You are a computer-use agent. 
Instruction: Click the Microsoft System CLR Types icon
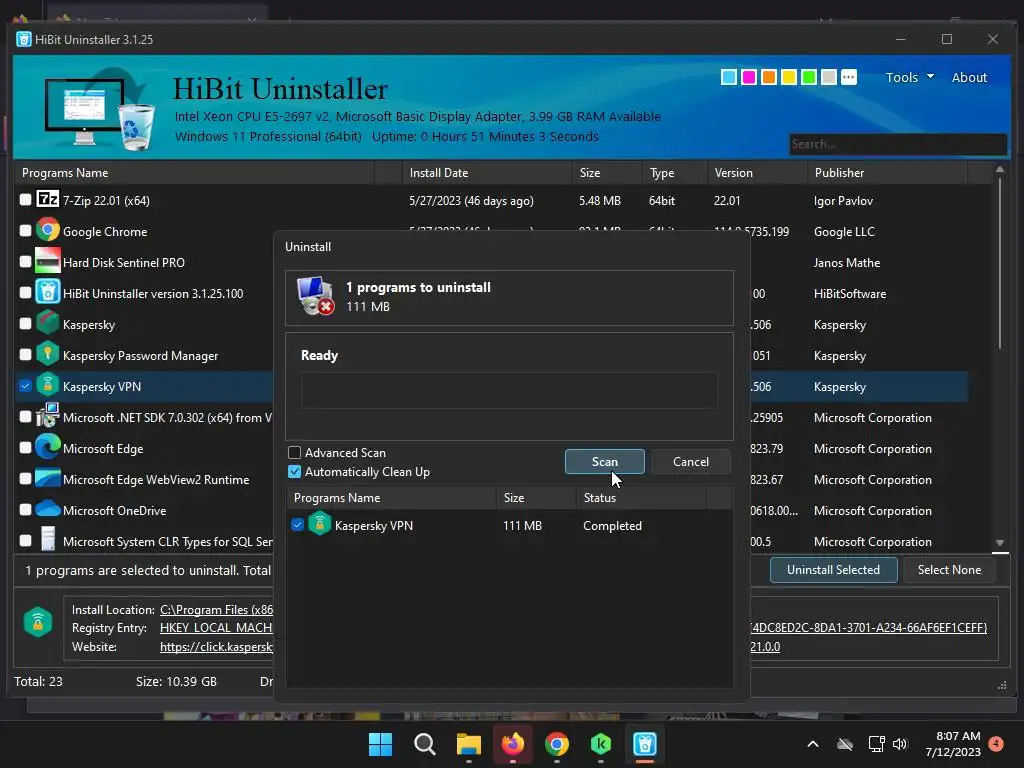click(48, 539)
